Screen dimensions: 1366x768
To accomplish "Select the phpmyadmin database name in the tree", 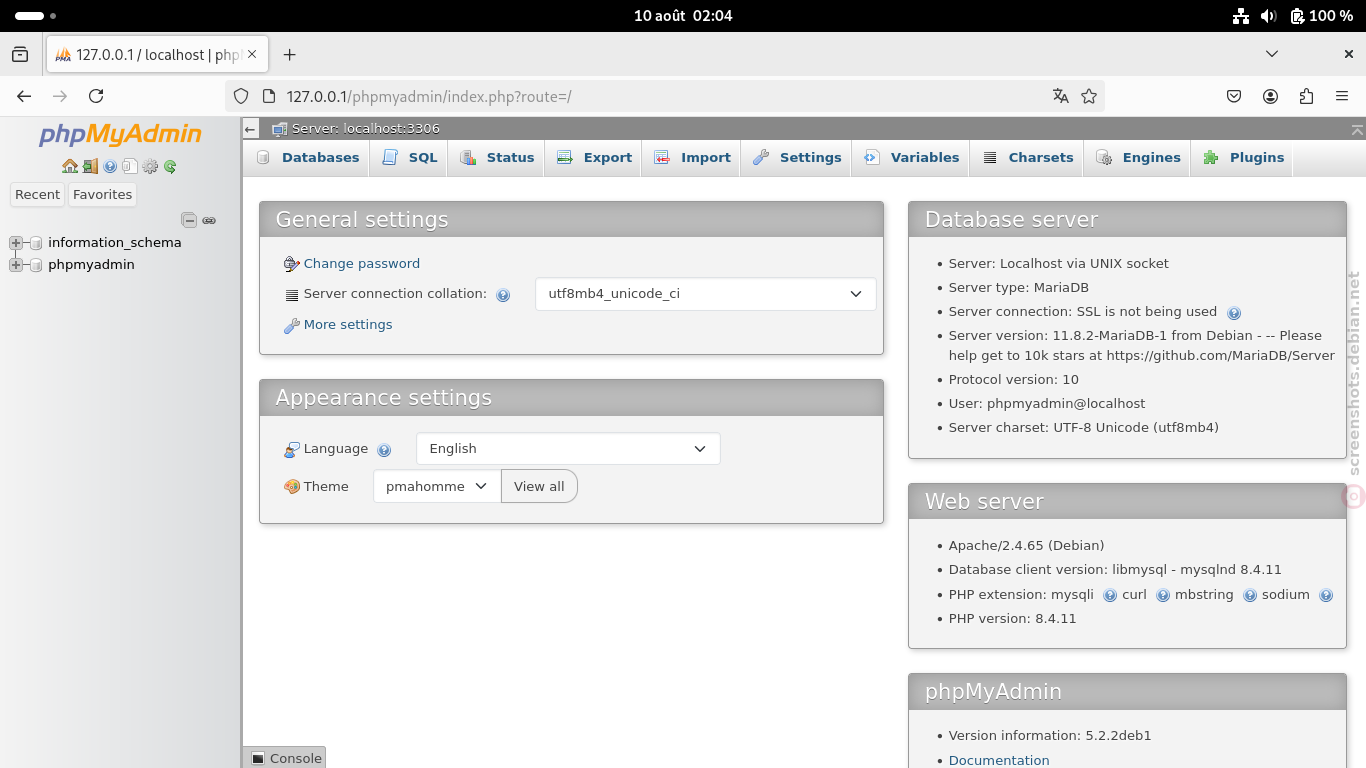I will tap(91, 265).
